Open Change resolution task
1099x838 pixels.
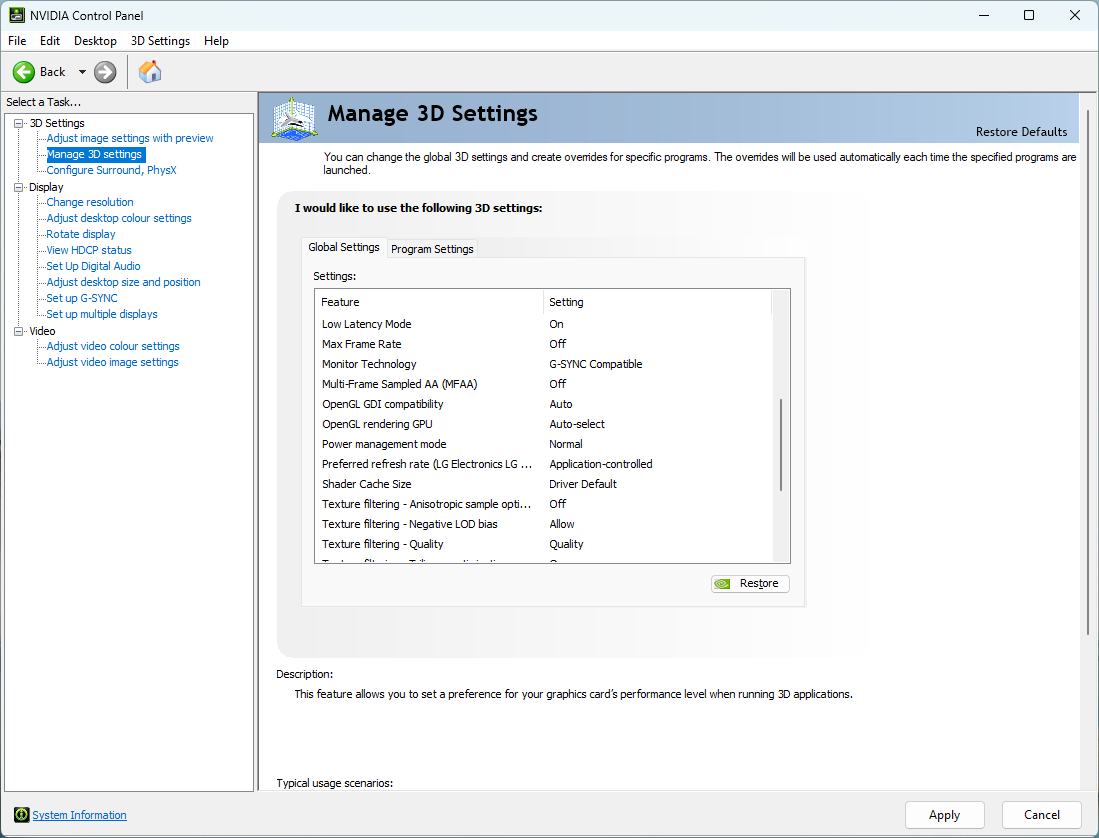point(90,202)
